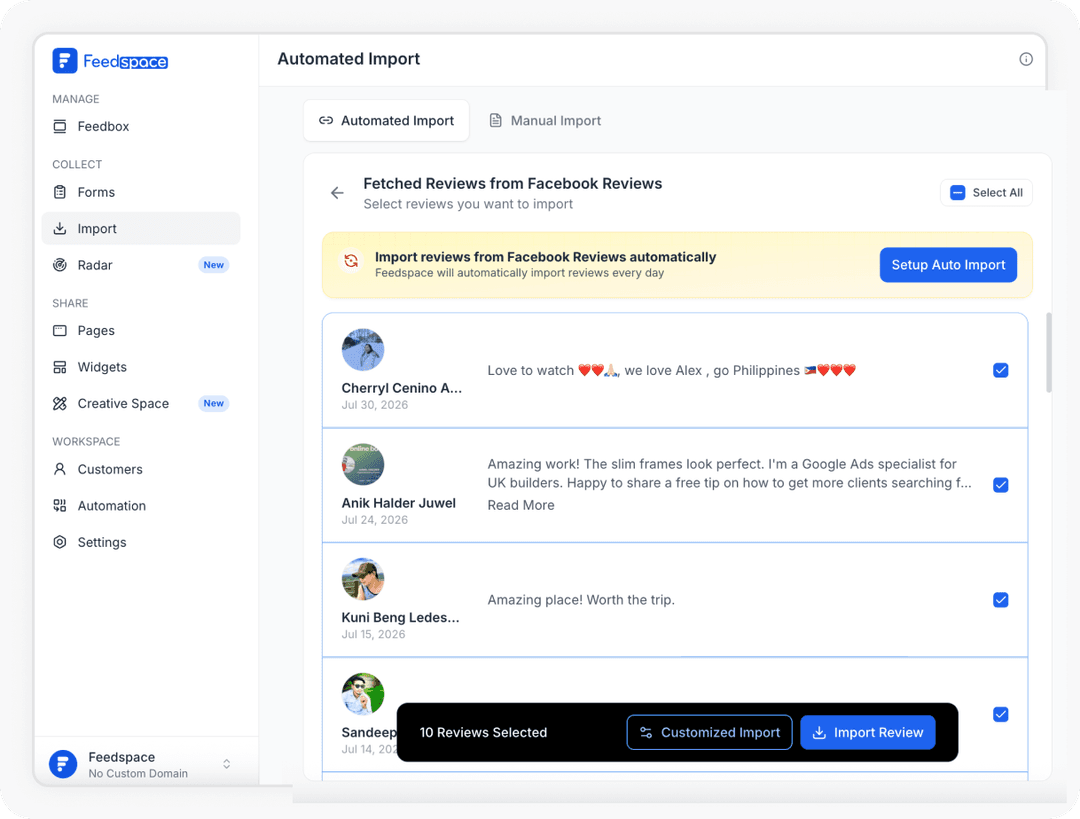Click "Fetched Reviews from Facebook Reviews" heading
This screenshot has height=819, width=1080.
pos(512,183)
